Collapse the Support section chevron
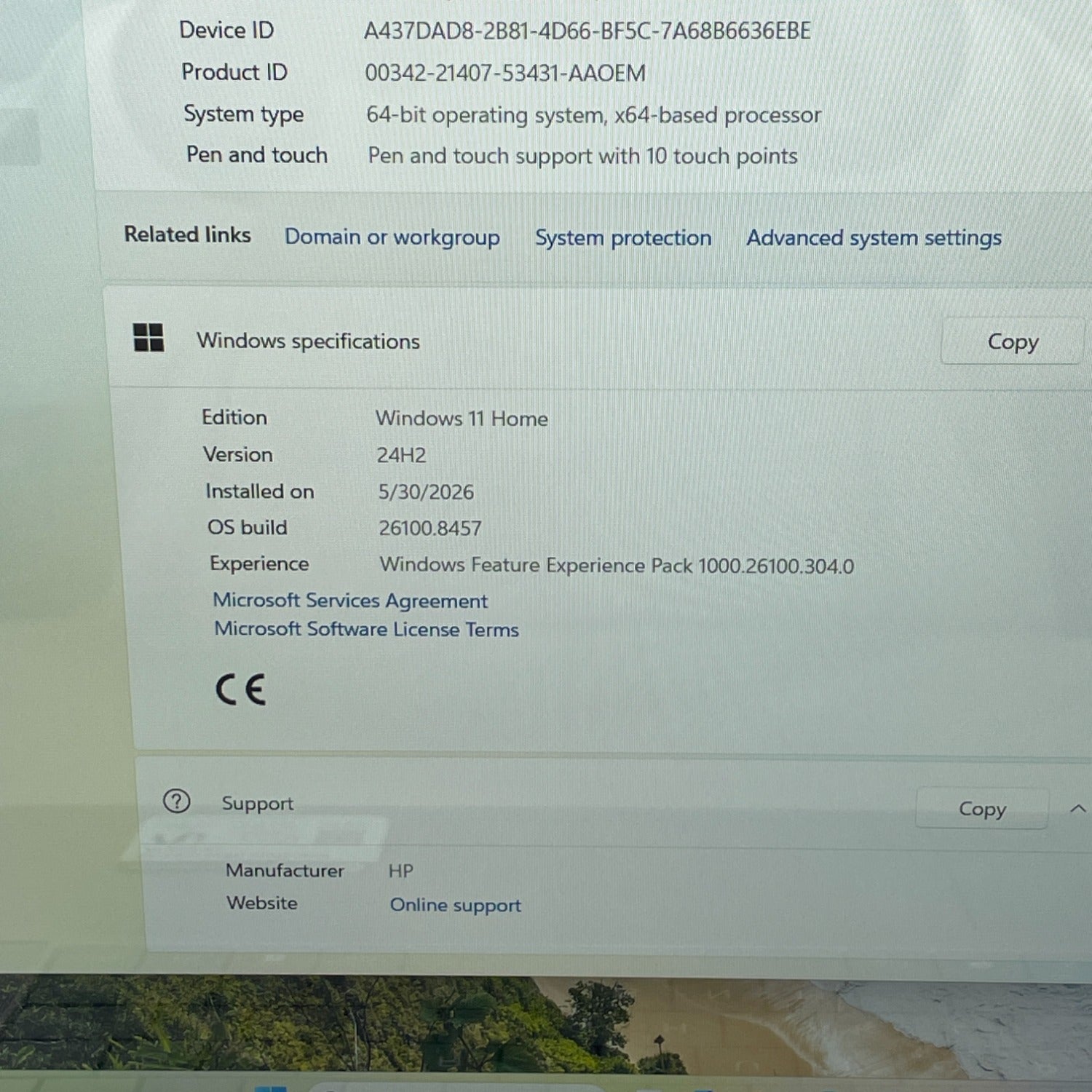Screen dimensions: 1092x1092 pos(1077,808)
